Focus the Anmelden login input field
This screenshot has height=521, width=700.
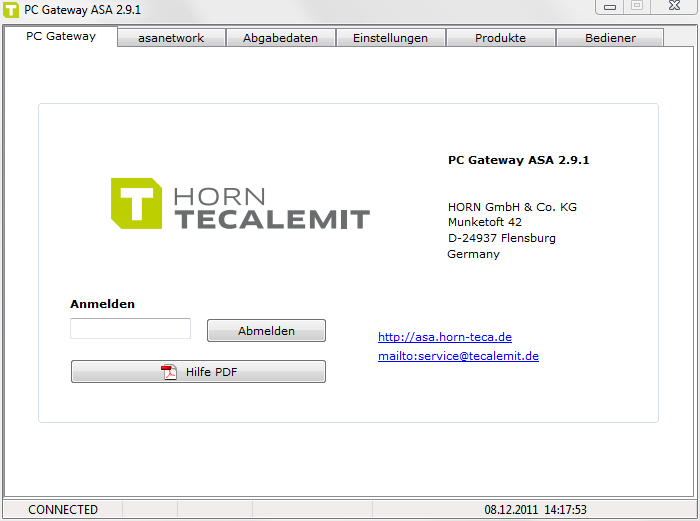[130, 328]
